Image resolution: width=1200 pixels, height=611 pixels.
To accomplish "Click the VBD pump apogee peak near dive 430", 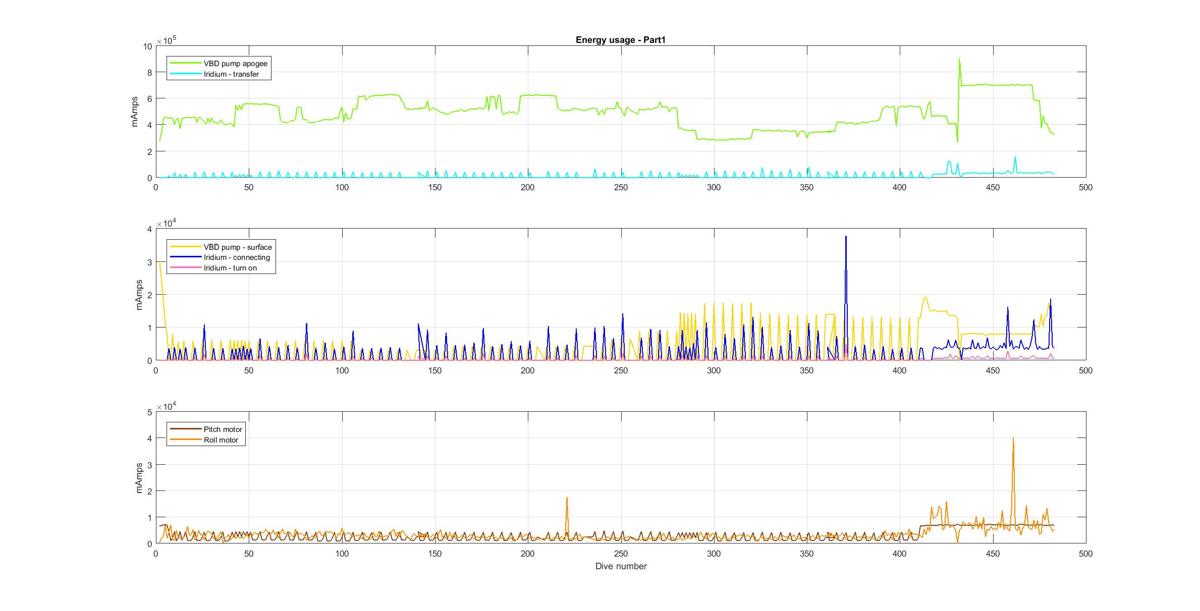I will point(959,59).
